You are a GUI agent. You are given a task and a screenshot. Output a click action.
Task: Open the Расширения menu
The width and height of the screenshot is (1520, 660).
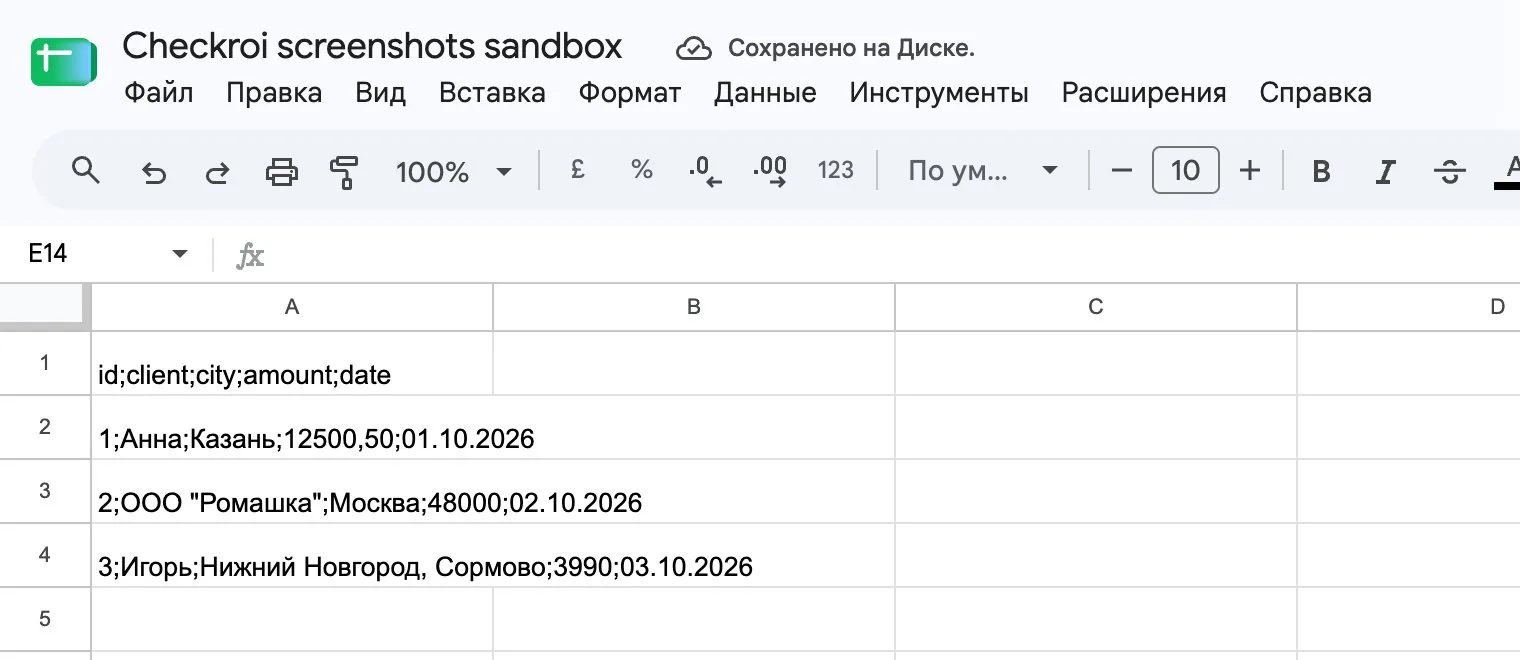(x=1144, y=93)
